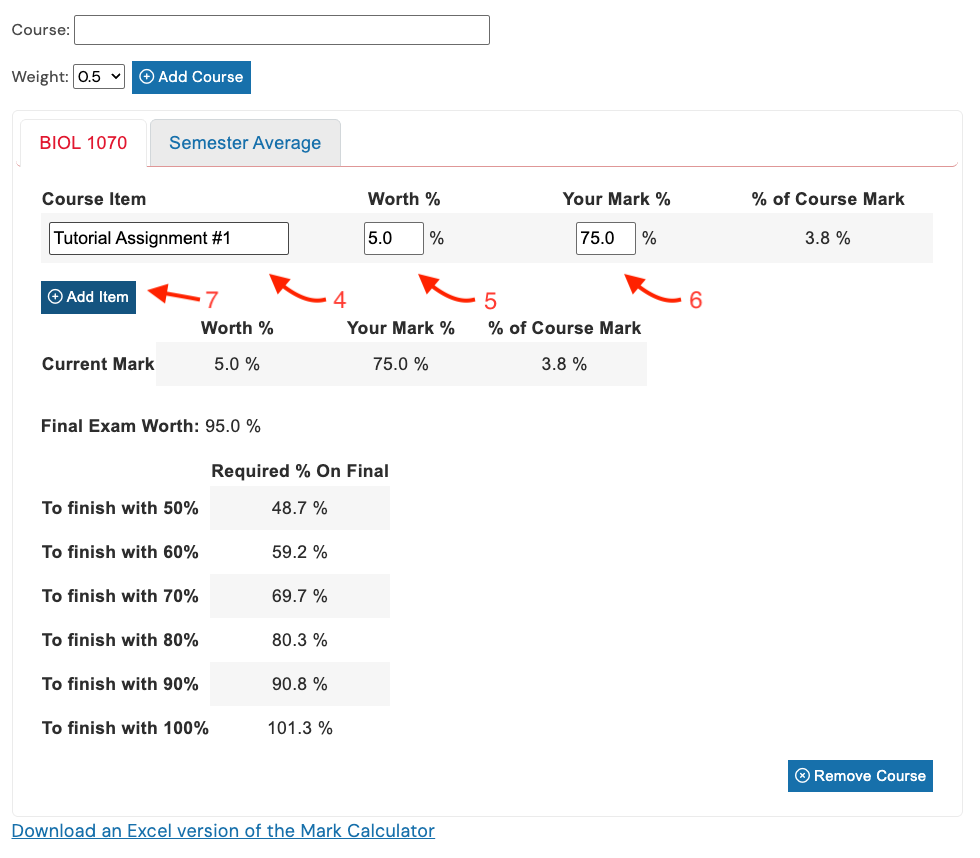
Task: Select the BIOL 1070 course tab
Action: coord(83,143)
